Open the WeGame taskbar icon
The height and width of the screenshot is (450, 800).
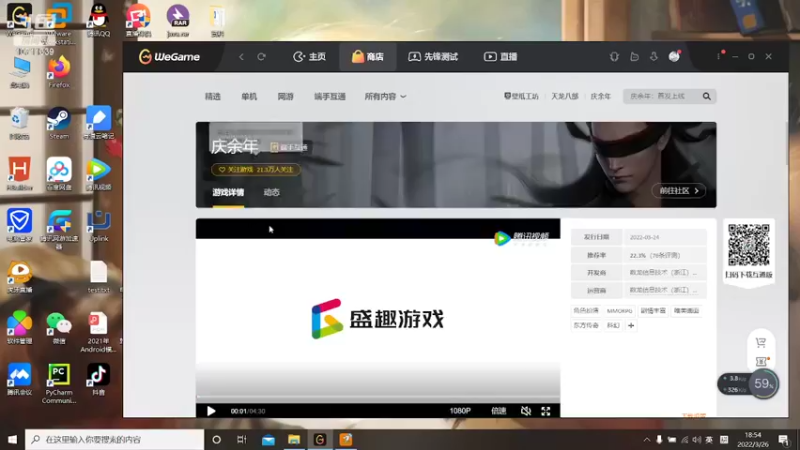[x=320, y=439]
